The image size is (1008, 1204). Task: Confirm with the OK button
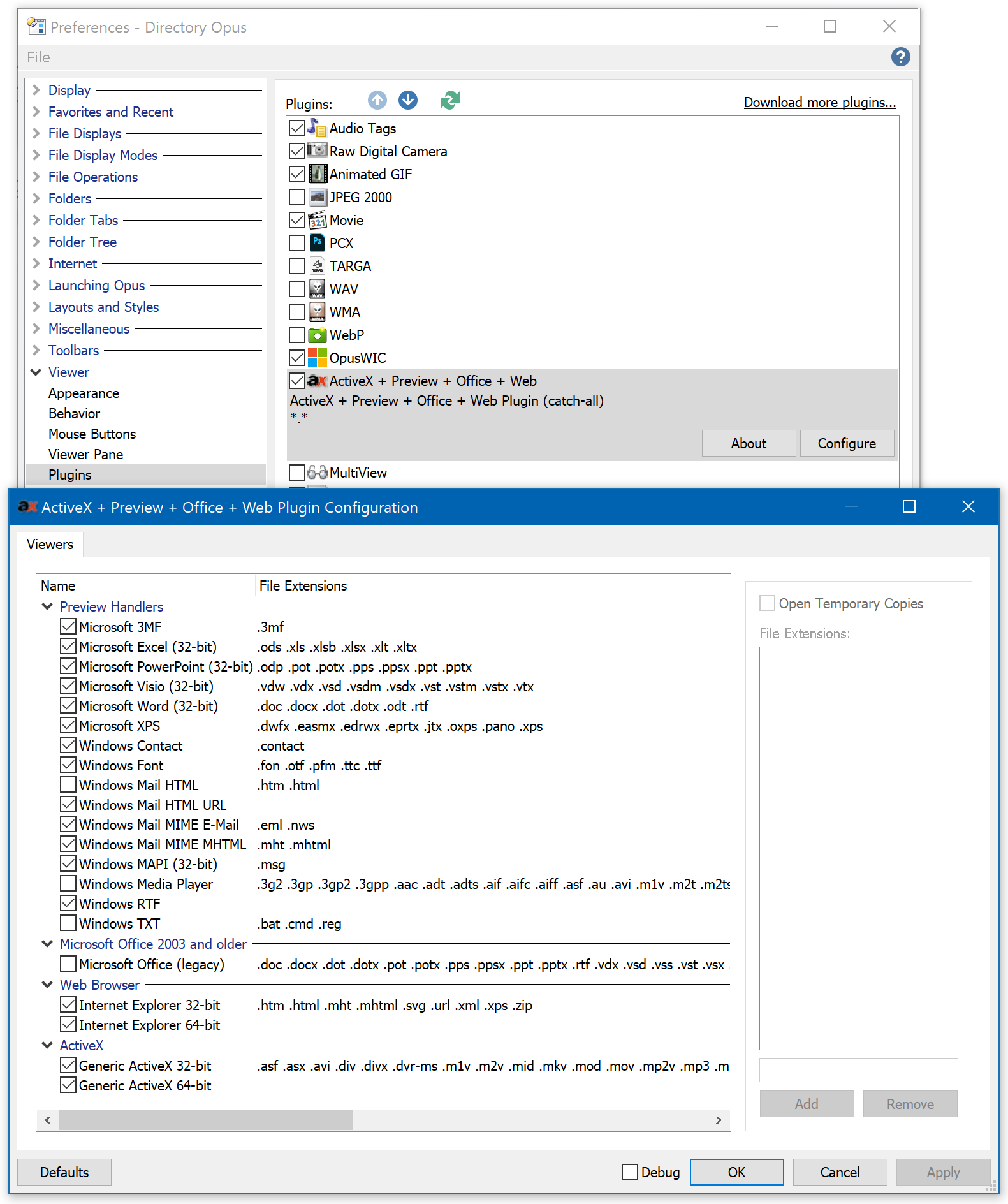coord(736,1172)
